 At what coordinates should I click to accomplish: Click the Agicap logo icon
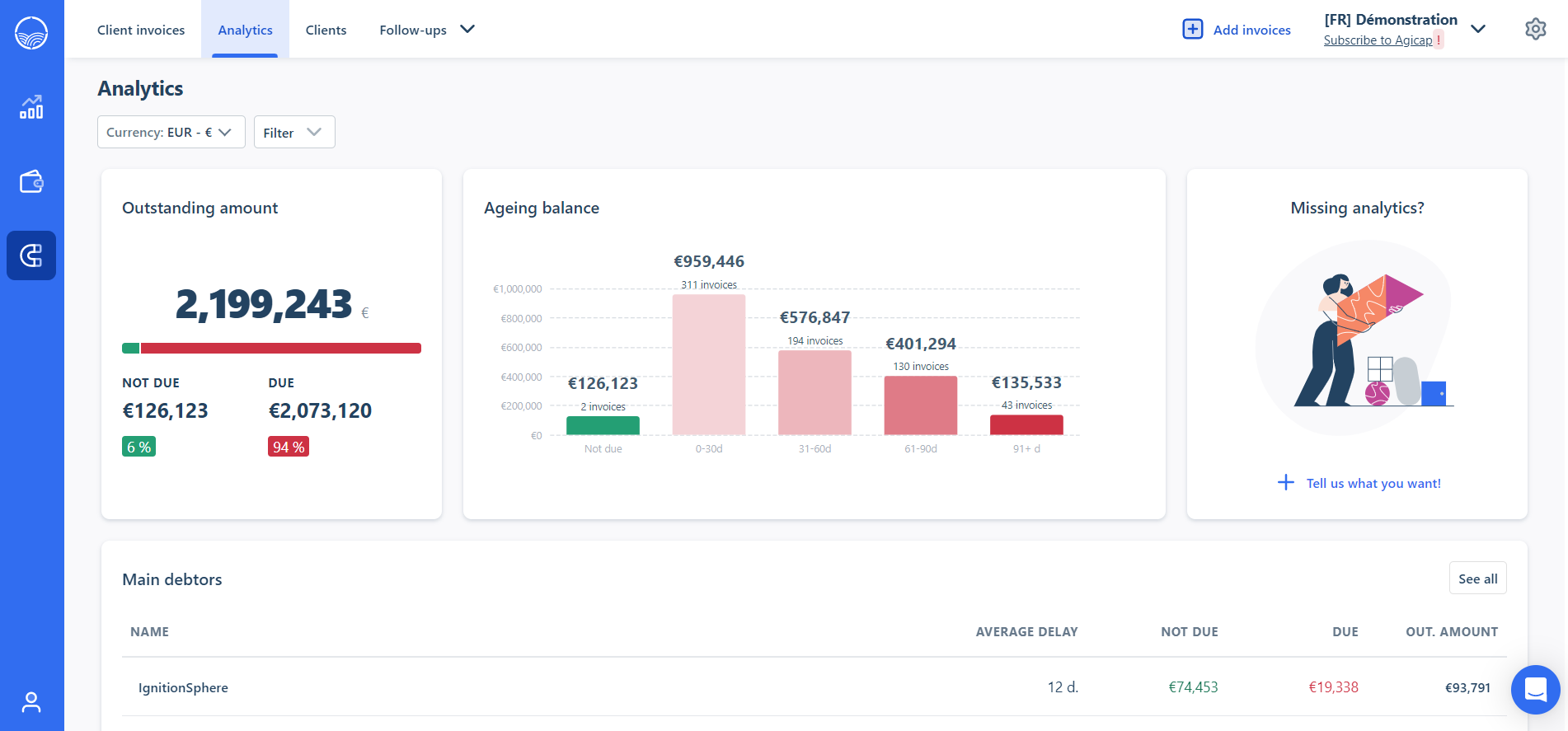point(31,33)
